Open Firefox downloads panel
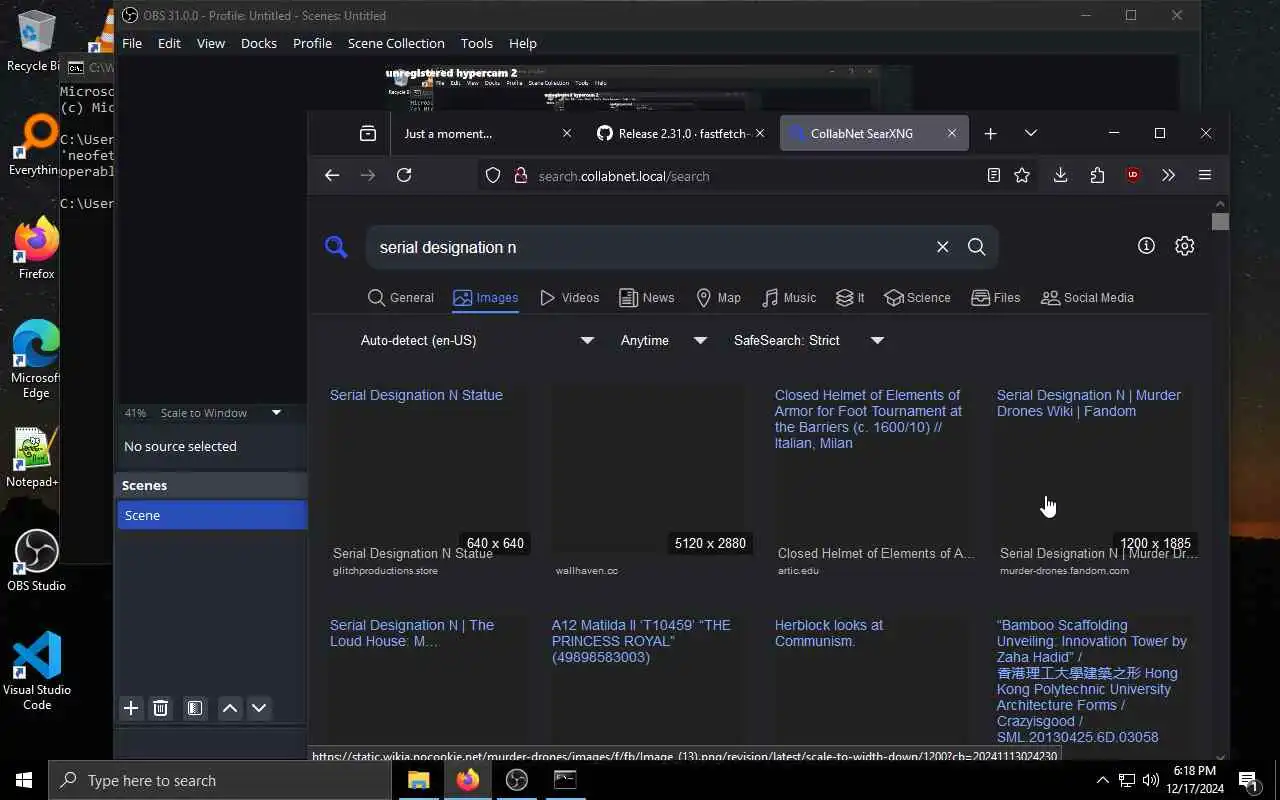This screenshot has height=800, width=1280. point(1060,175)
